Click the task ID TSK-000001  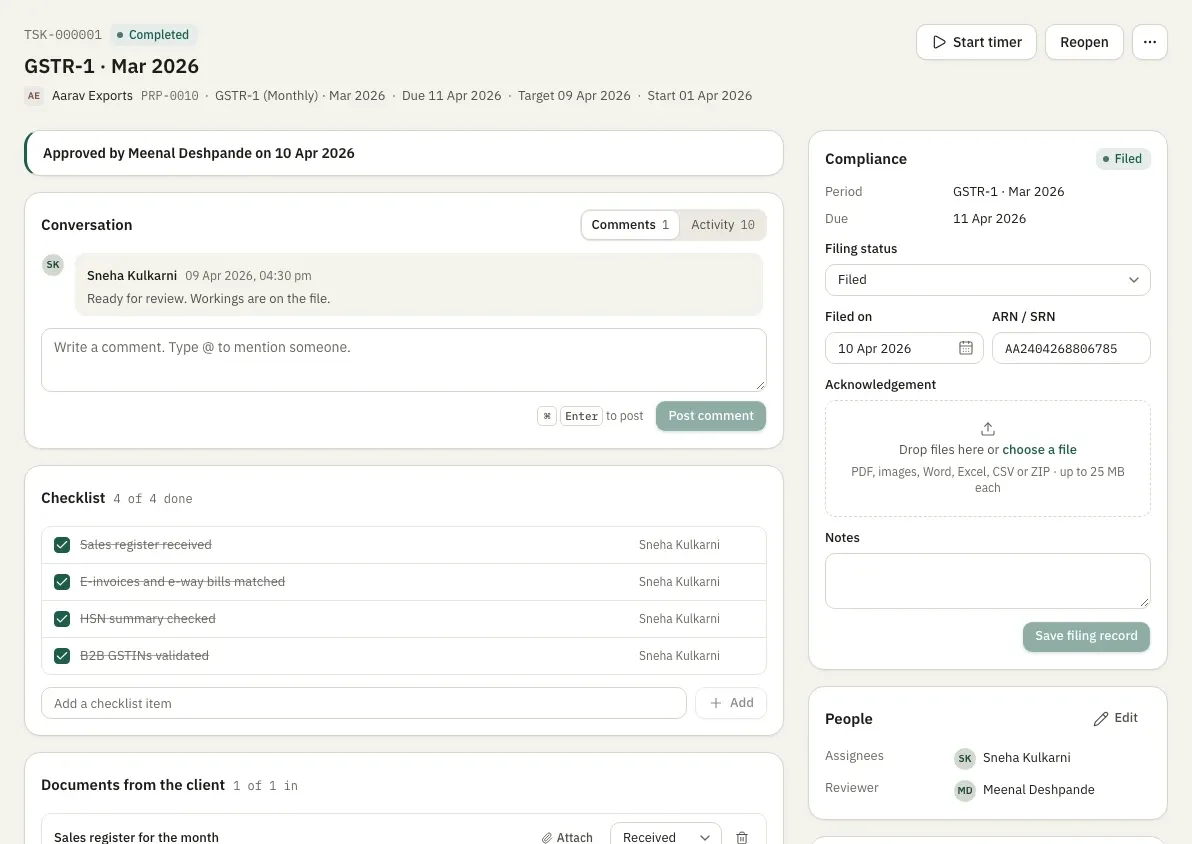click(x=62, y=35)
